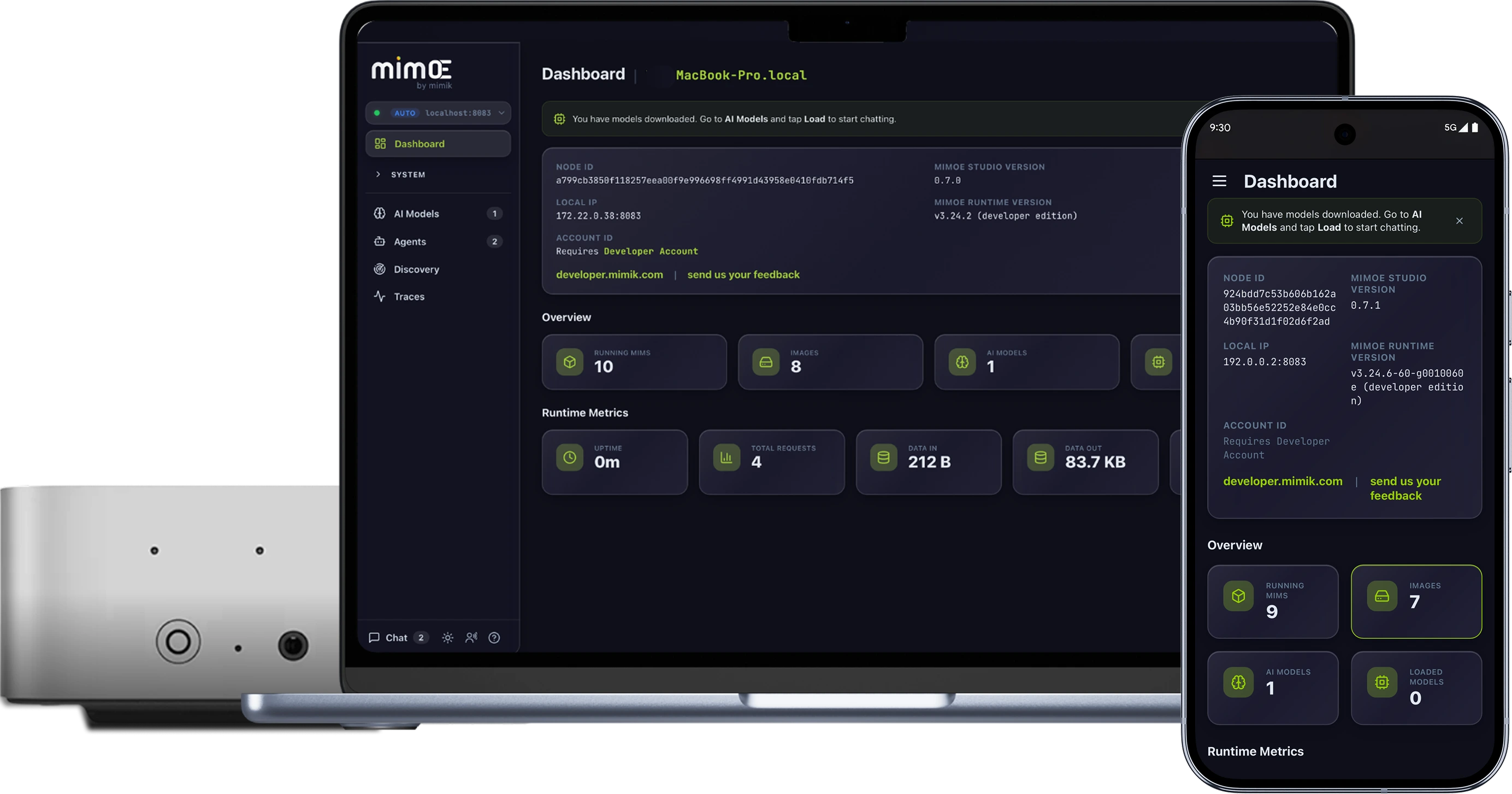Click the Total Requests 4 metric card
This screenshot has height=794, width=1512.
[772, 462]
